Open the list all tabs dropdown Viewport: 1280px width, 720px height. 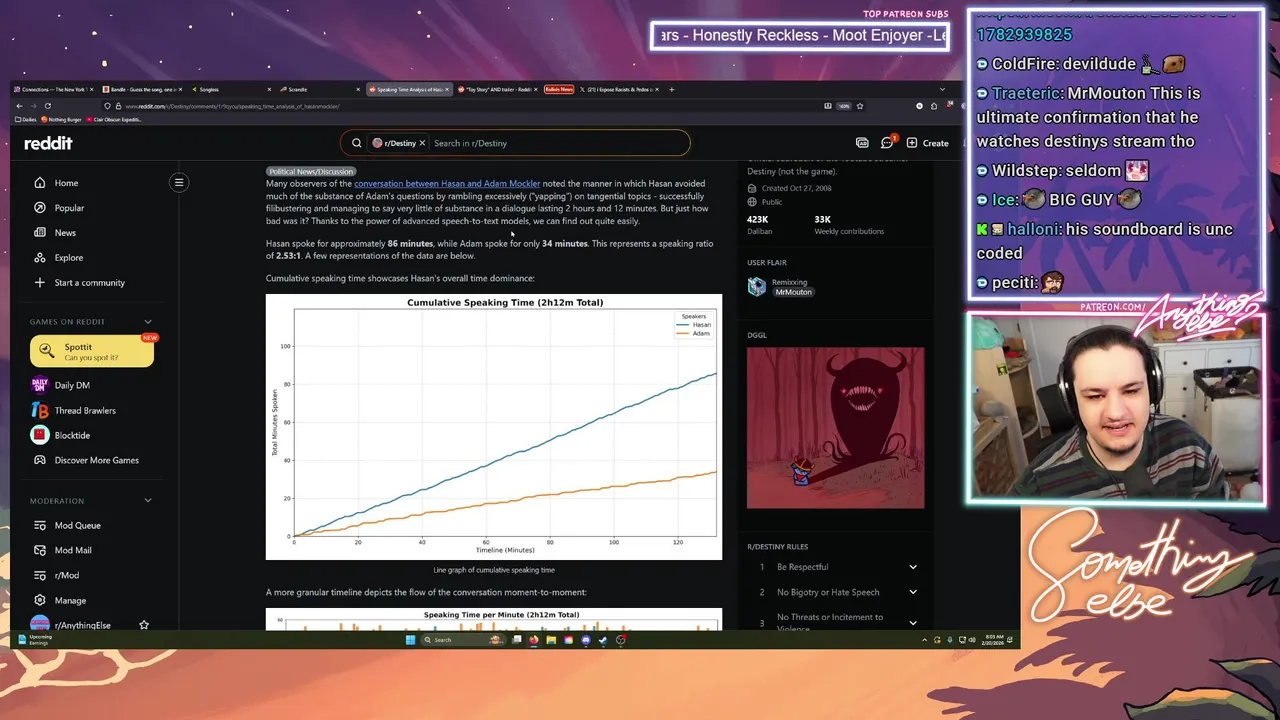[x=942, y=89]
